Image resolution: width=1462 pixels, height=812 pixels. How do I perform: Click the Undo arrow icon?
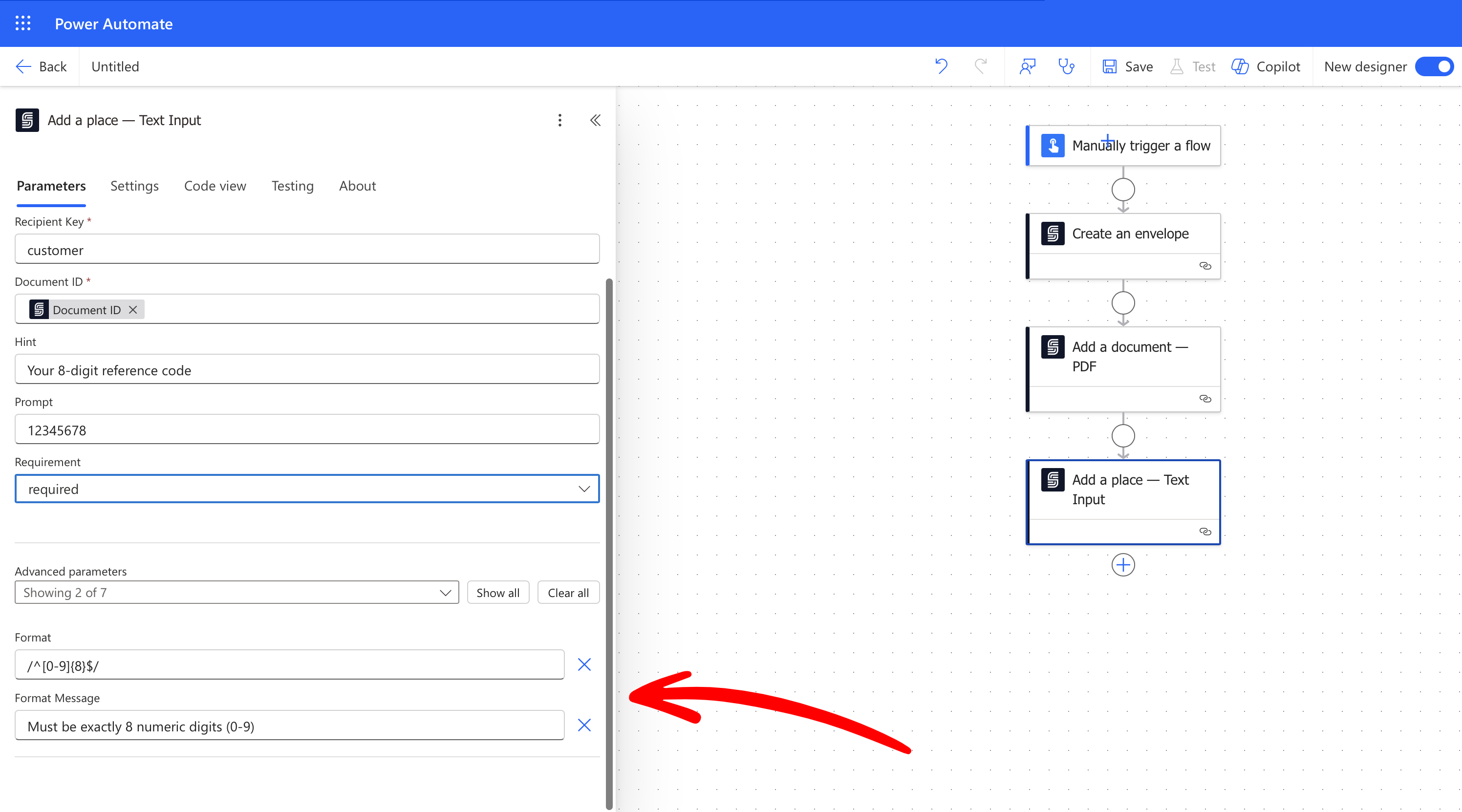pos(941,66)
